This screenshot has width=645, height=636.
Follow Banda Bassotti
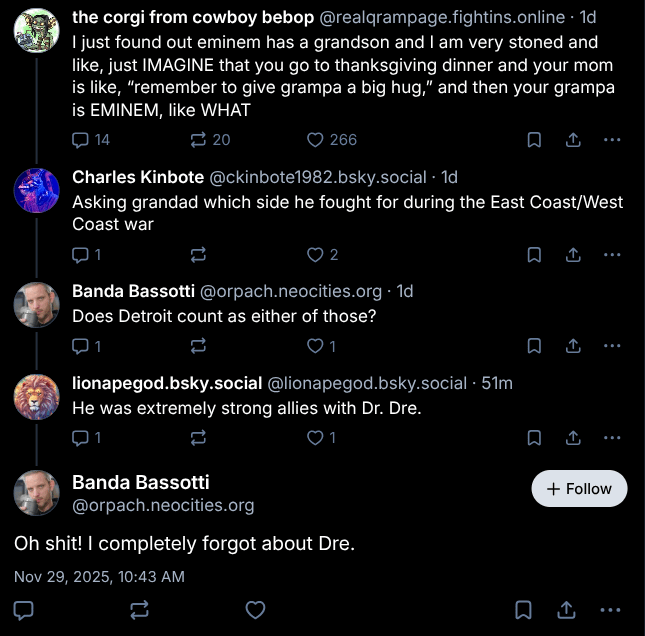[x=579, y=489]
